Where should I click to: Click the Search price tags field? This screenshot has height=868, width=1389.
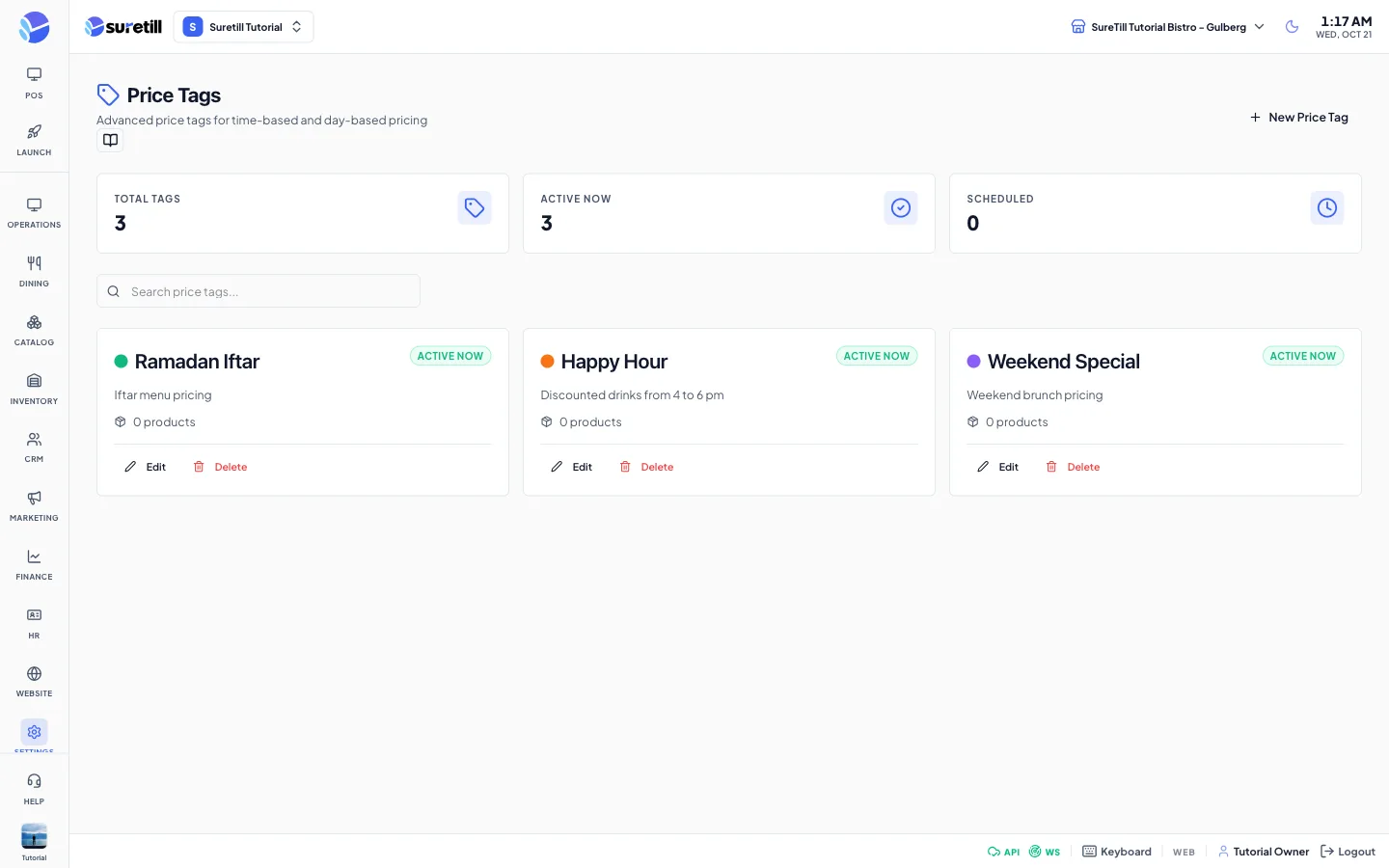pos(259,291)
